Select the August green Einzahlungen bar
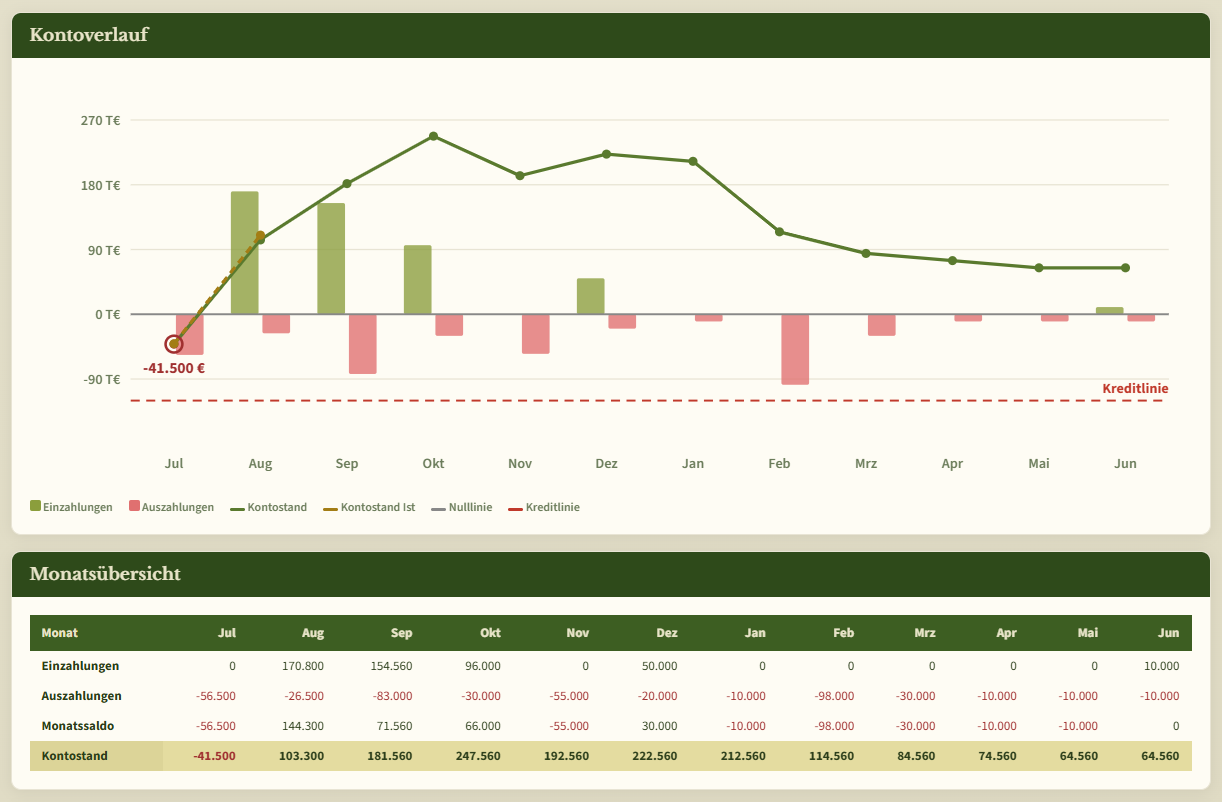The width and height of the screenshot is (1222, 802). tap(245, 252)
